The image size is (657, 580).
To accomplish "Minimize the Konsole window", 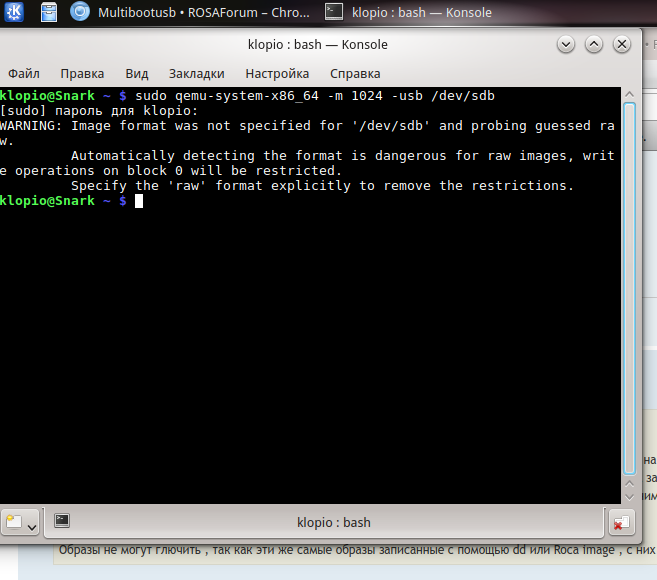I will point(566,44).
